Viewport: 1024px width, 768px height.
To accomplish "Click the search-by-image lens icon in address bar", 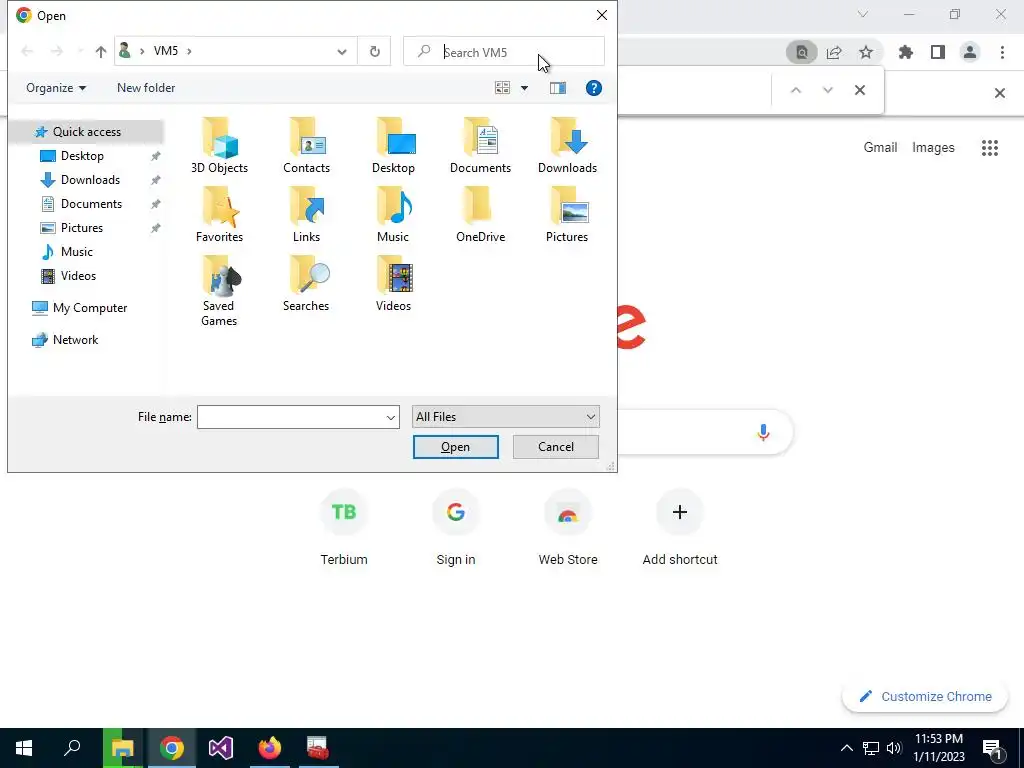I will click(x=802, y=52).
